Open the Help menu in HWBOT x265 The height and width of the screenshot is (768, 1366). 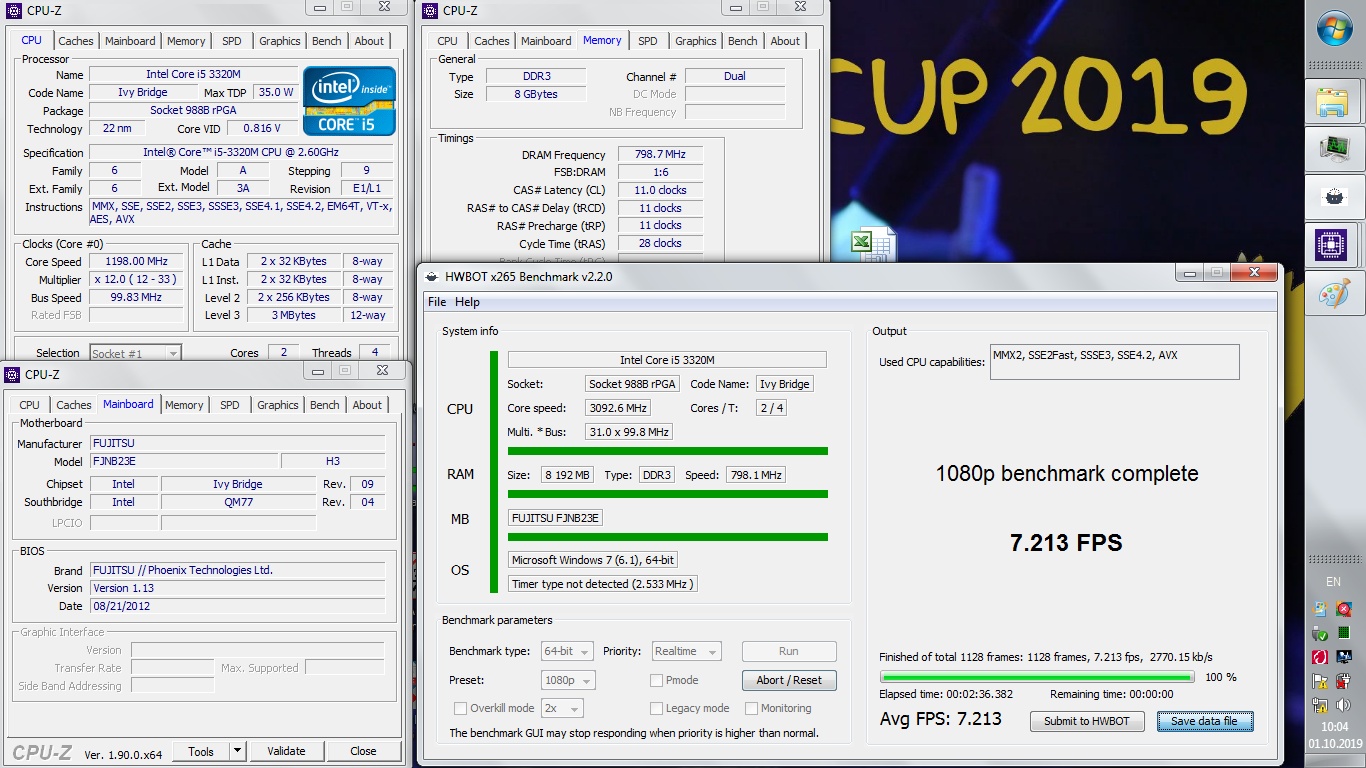point(467,302)
